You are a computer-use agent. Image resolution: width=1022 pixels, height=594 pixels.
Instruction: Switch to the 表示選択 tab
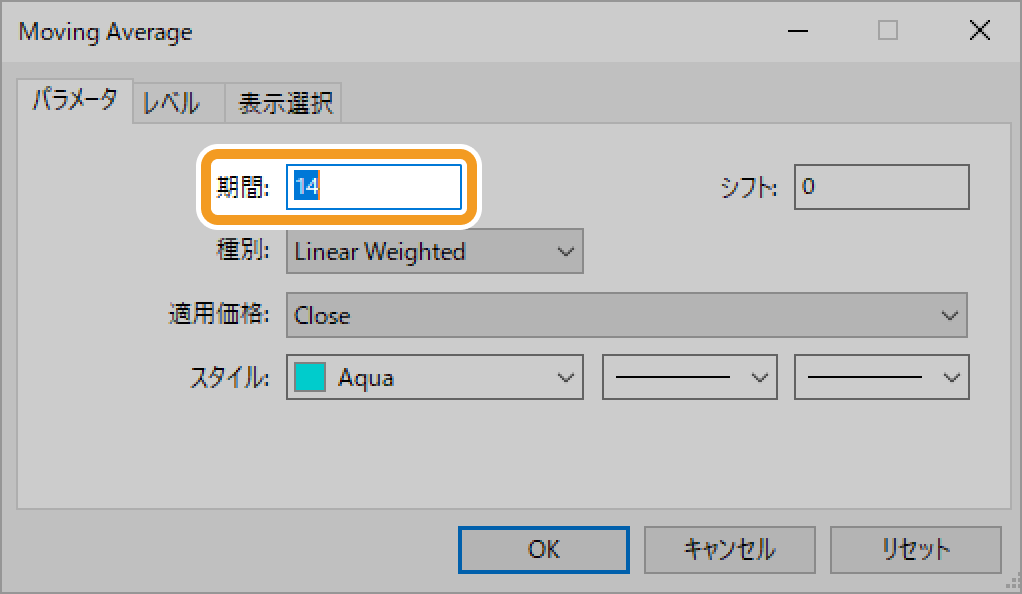click(285, 103)
